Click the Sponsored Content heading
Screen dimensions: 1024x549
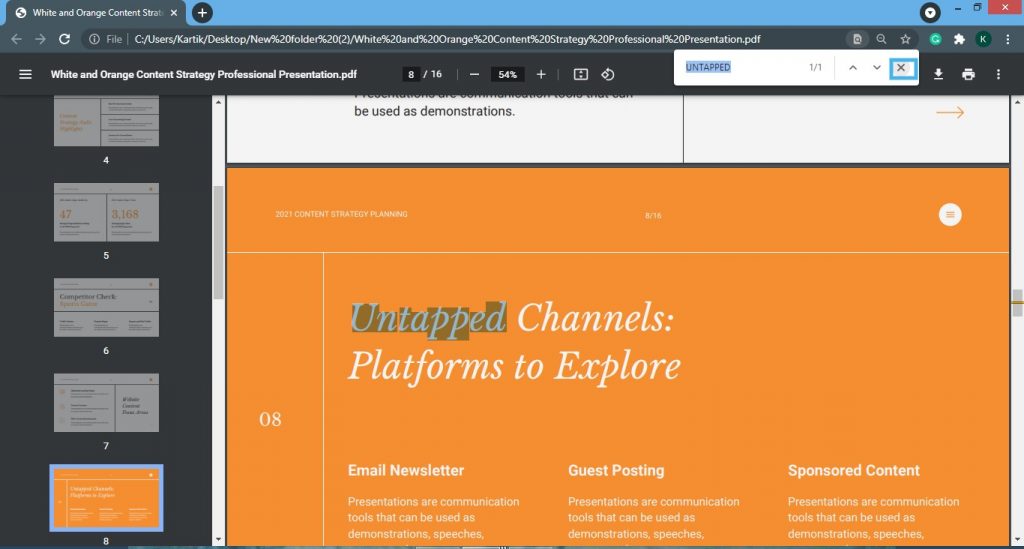854,470
